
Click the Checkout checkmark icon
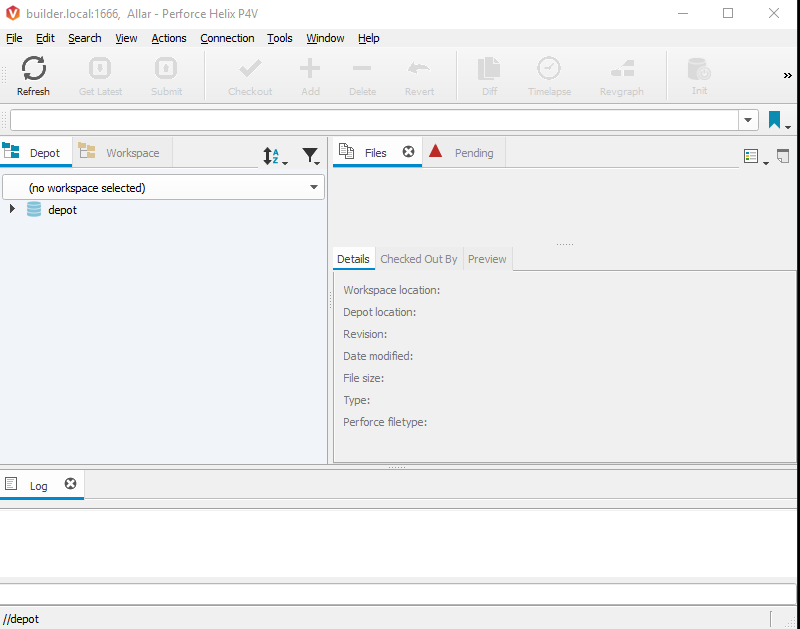click(250, 68)
